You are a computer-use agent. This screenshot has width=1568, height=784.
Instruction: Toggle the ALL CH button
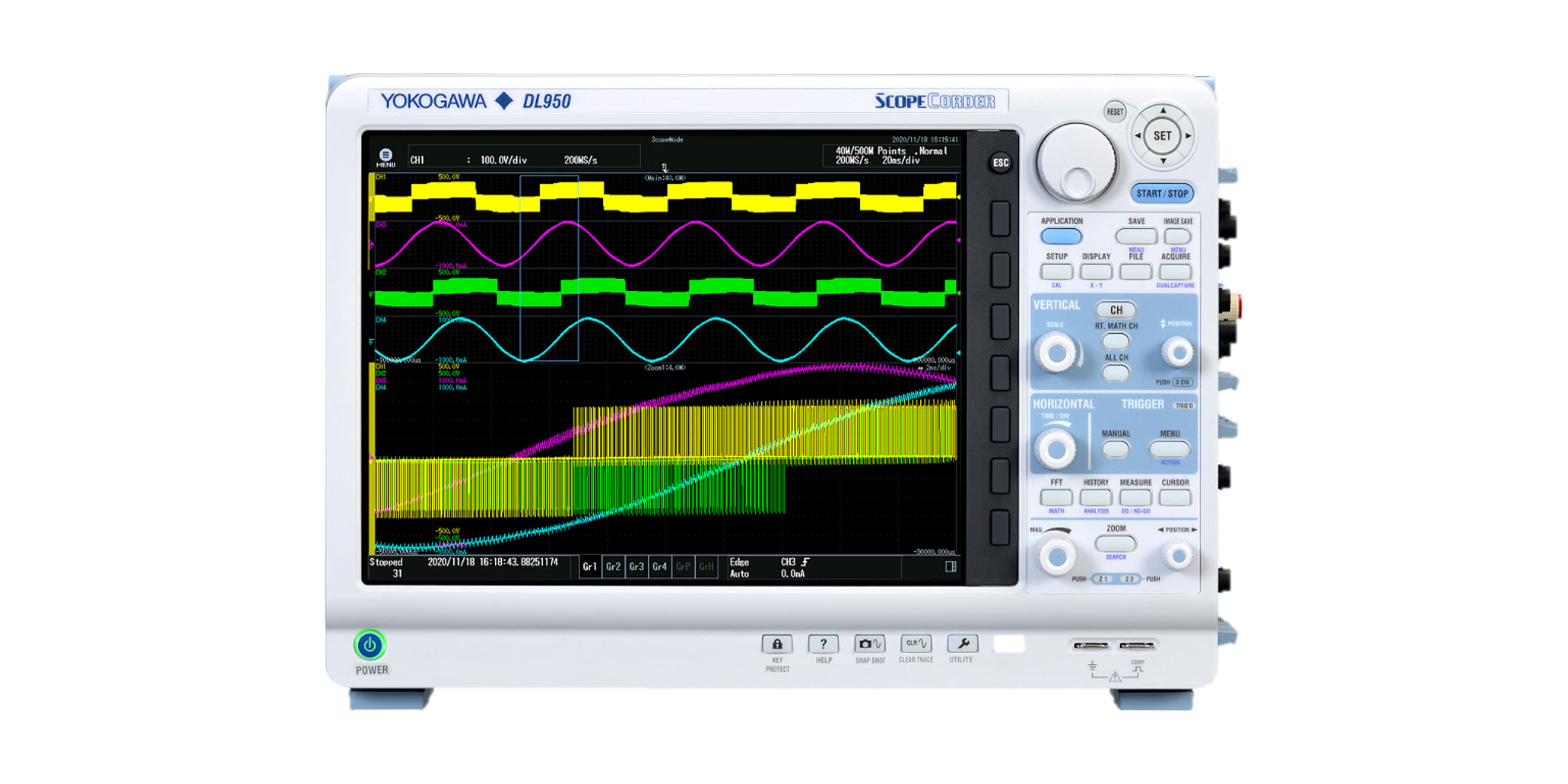pyautogui.click(x=1116, y=373)
